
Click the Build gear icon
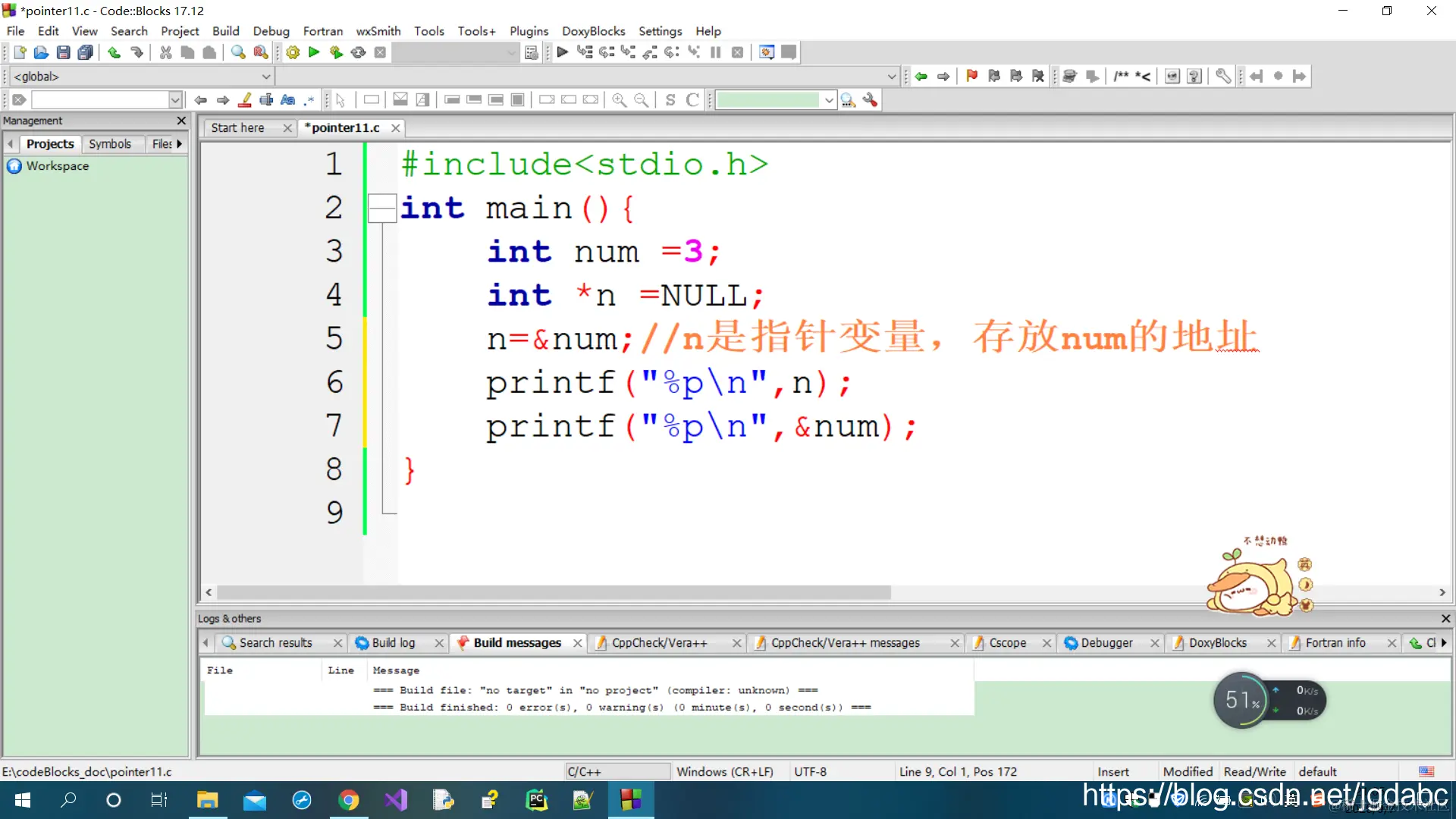293,52
